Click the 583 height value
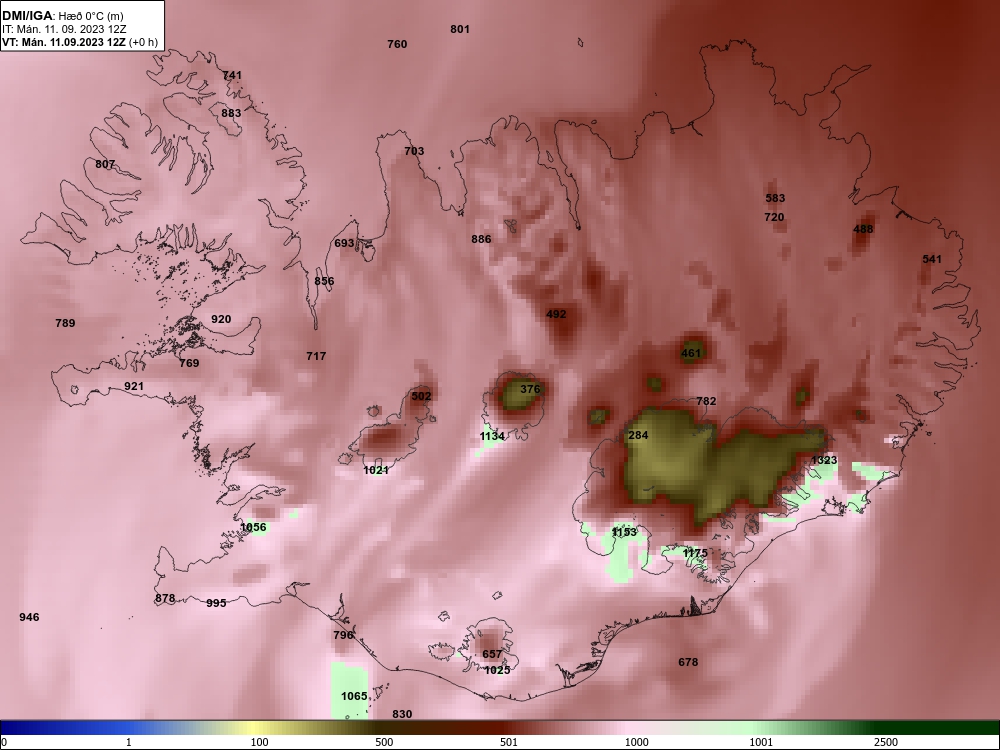 775,198
